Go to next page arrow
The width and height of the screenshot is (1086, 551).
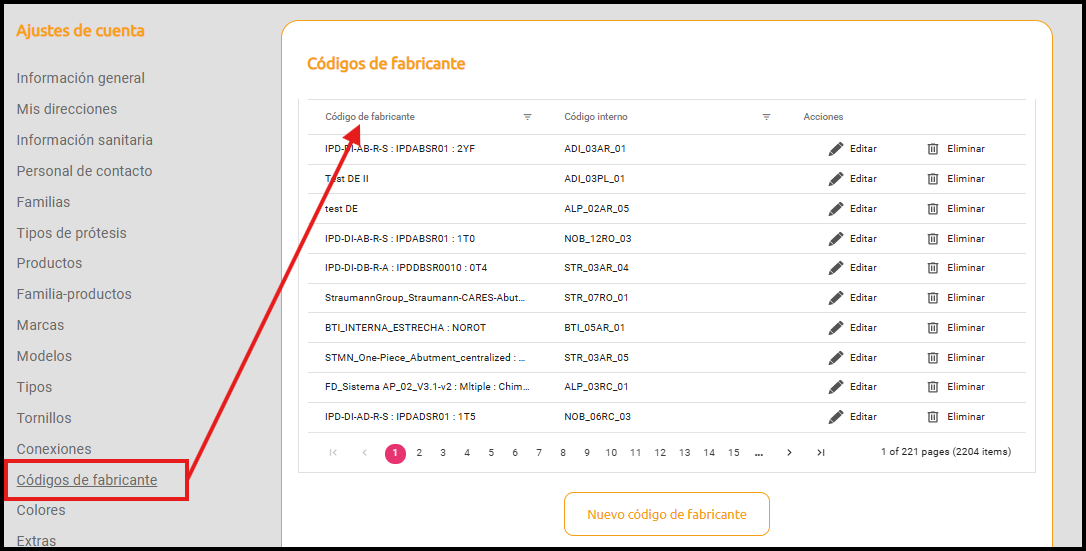tap(789, 453)
